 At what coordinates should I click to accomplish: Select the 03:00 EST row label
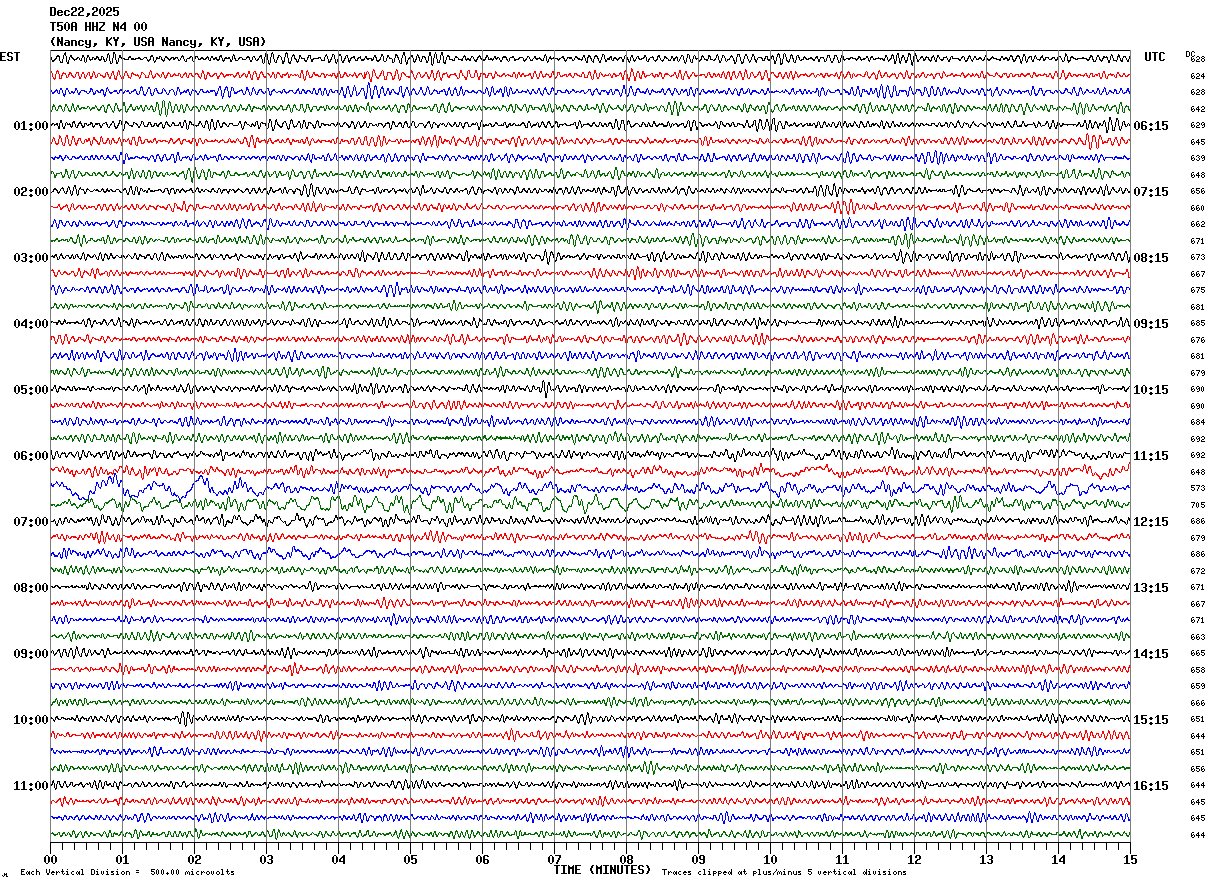(31, 258)
